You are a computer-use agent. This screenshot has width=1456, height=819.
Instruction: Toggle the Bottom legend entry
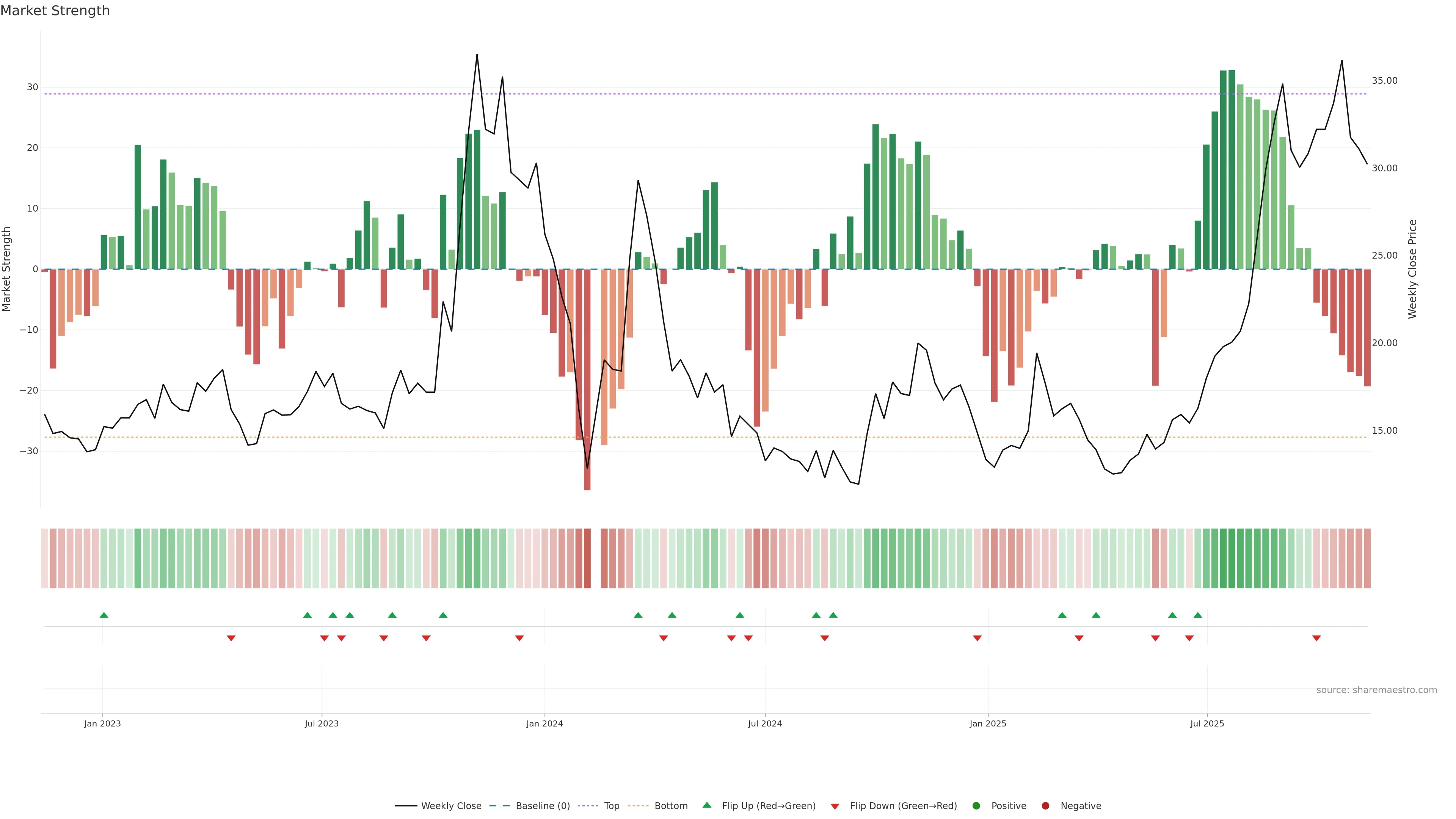[671, 806]
